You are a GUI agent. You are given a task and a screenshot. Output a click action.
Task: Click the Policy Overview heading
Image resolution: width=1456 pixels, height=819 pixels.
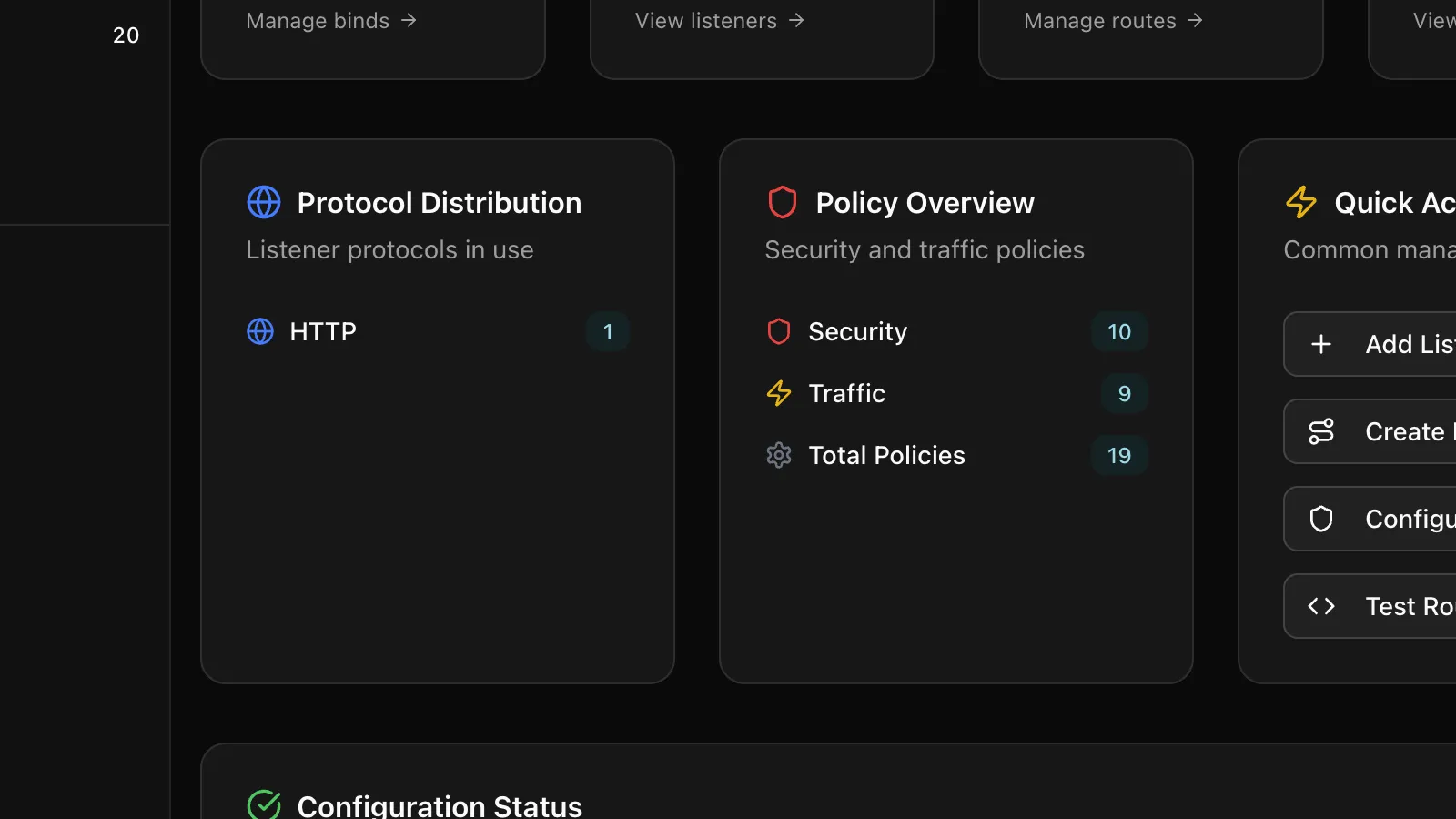point(925,203)
